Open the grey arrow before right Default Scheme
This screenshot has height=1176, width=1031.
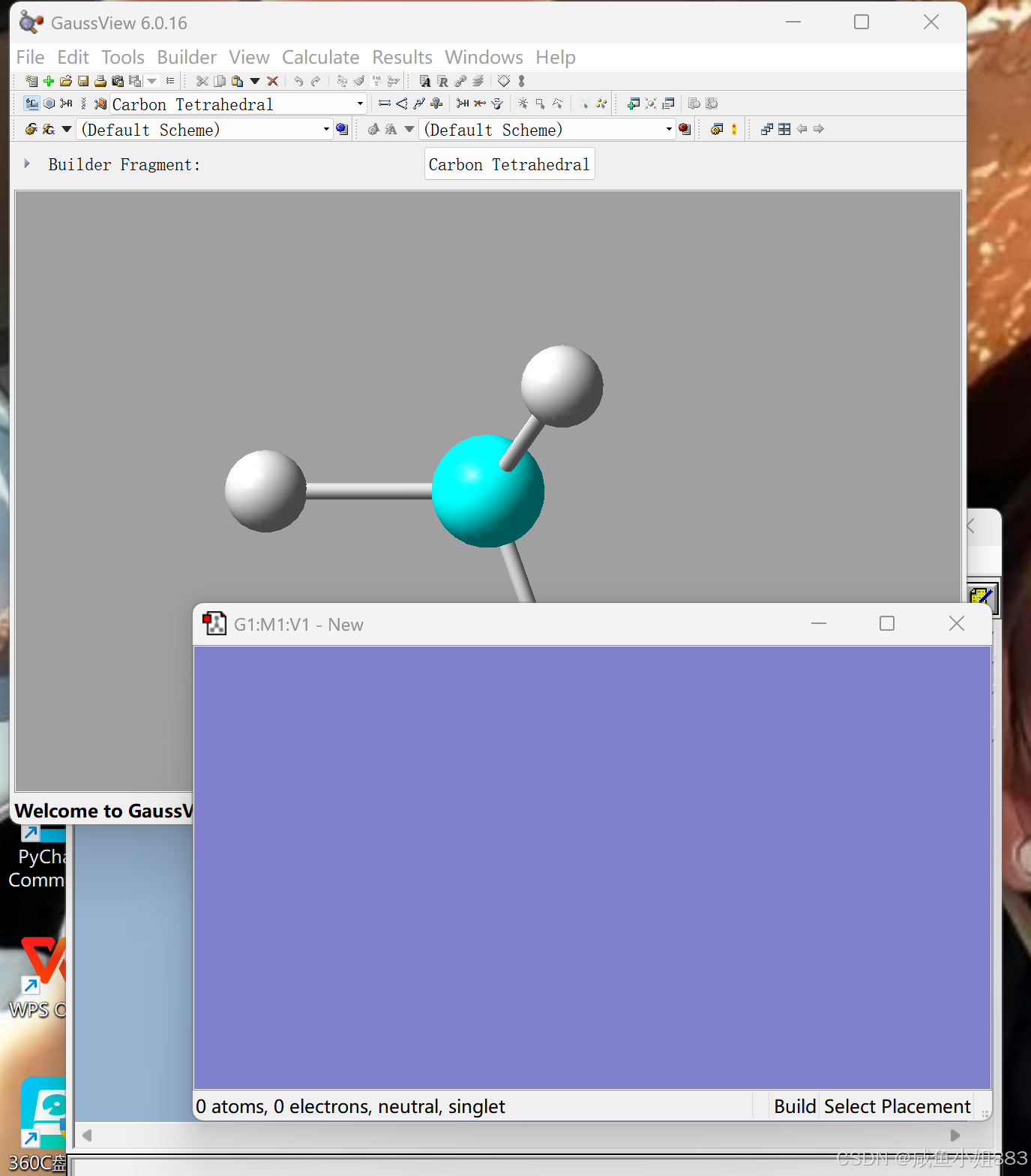409,129
